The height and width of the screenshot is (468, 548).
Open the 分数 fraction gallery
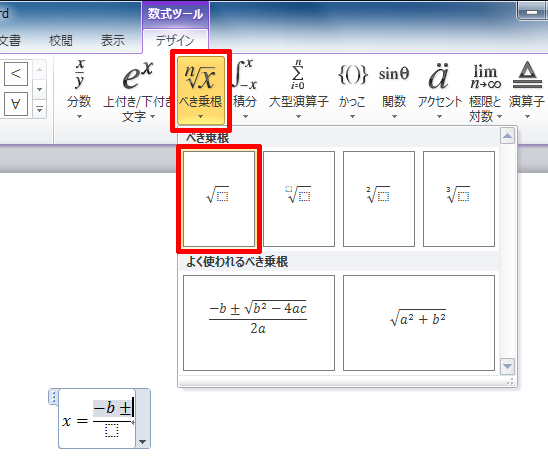[x=79, y=89]
